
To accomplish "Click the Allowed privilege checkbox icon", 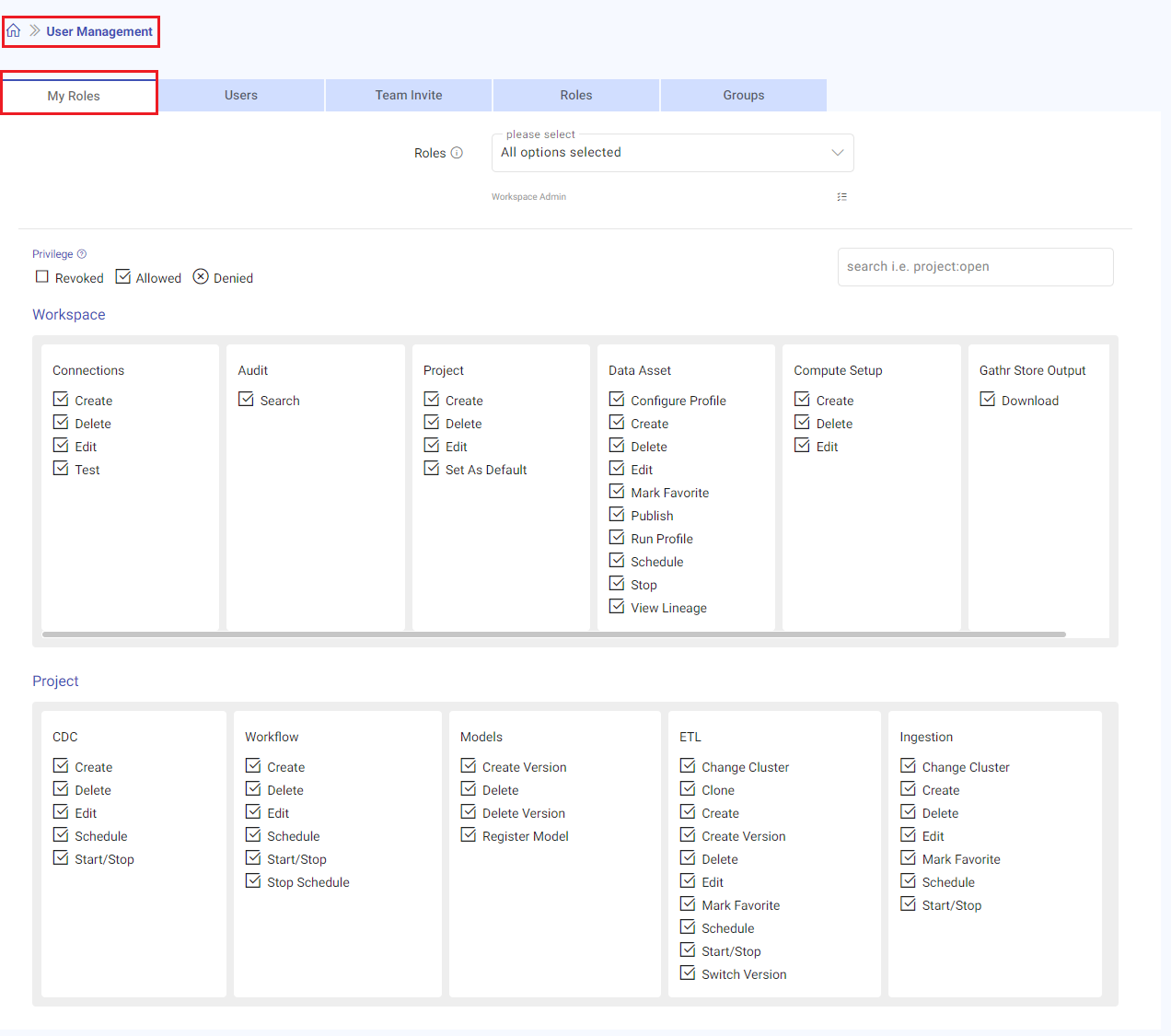I will [x=123, y=276].
